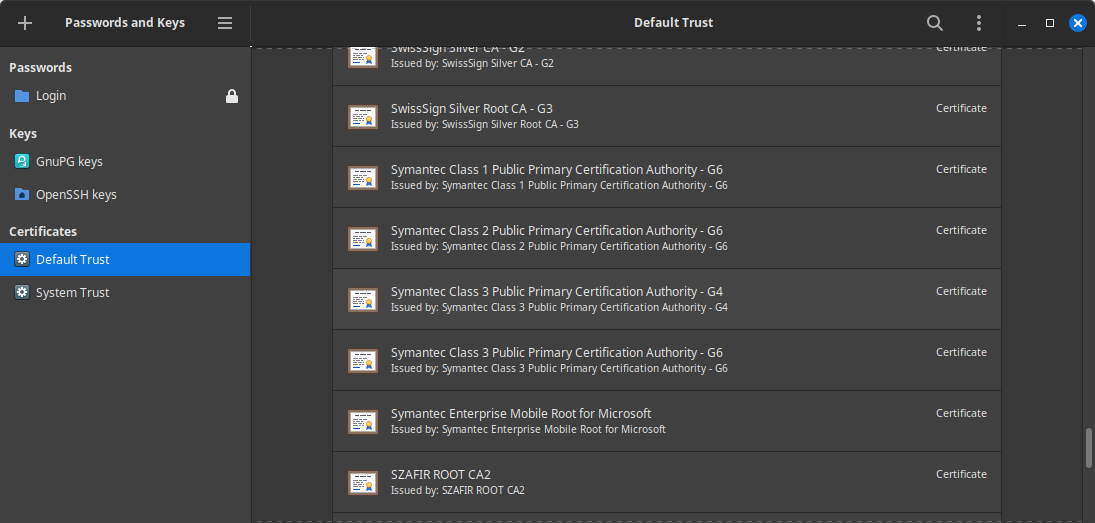Screen dimensions: 1095x523
Task: Click the Default Trust gear icon
Action: coord(22,259)
